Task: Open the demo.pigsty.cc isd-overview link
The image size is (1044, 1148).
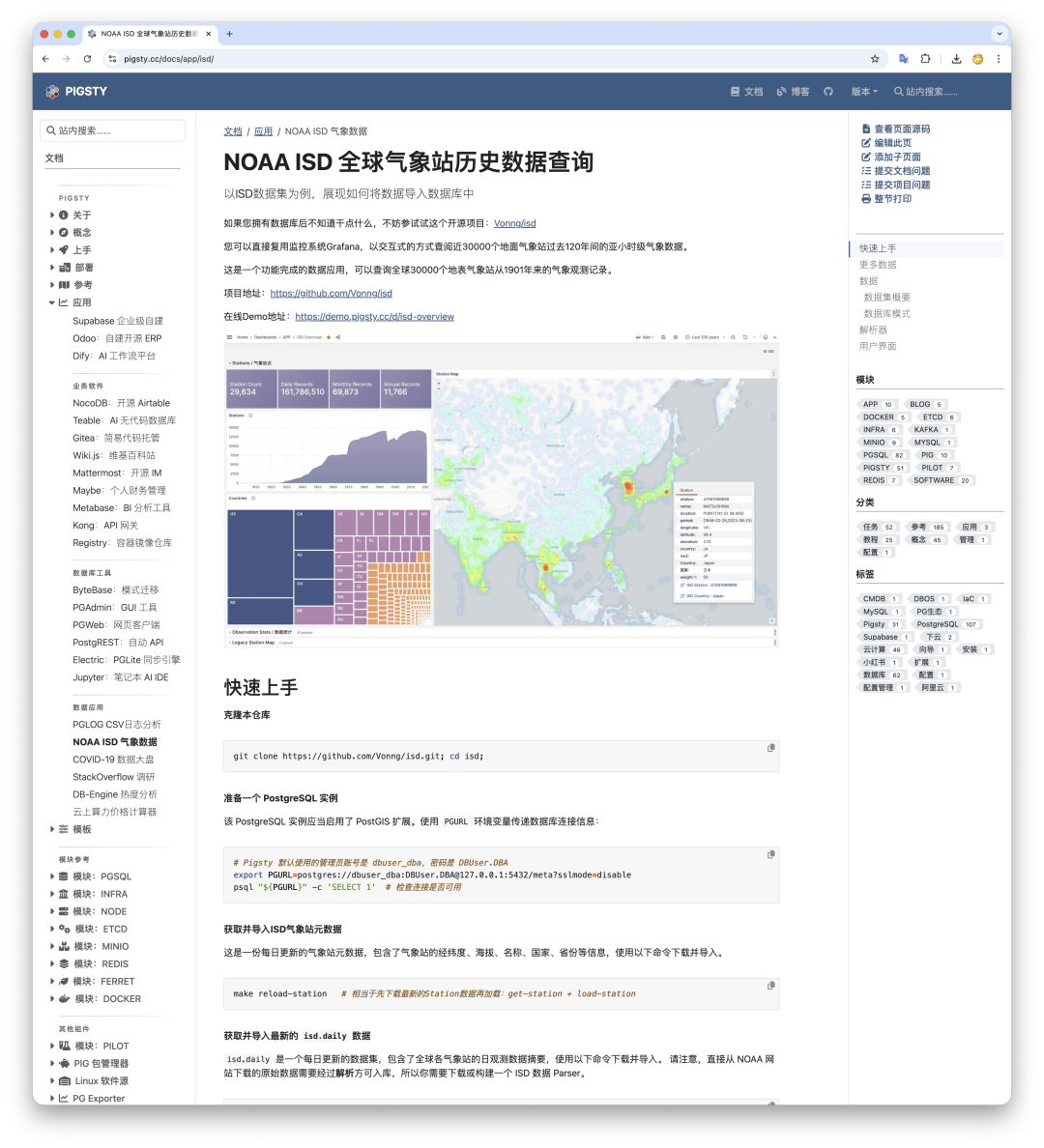Action: pos(374,317)
